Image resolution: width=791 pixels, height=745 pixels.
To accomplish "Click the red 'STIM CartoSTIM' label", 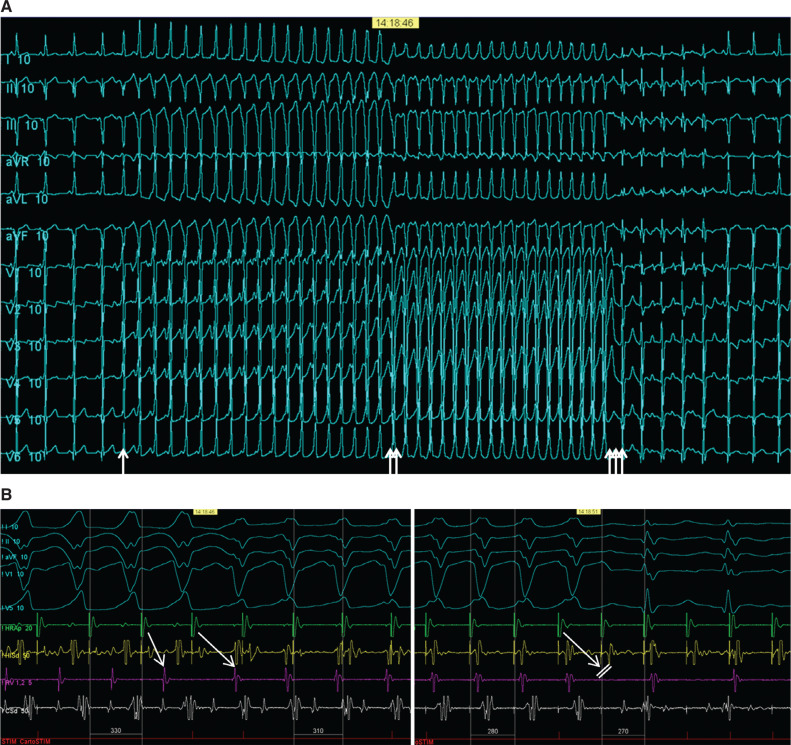I will point(26,742).
